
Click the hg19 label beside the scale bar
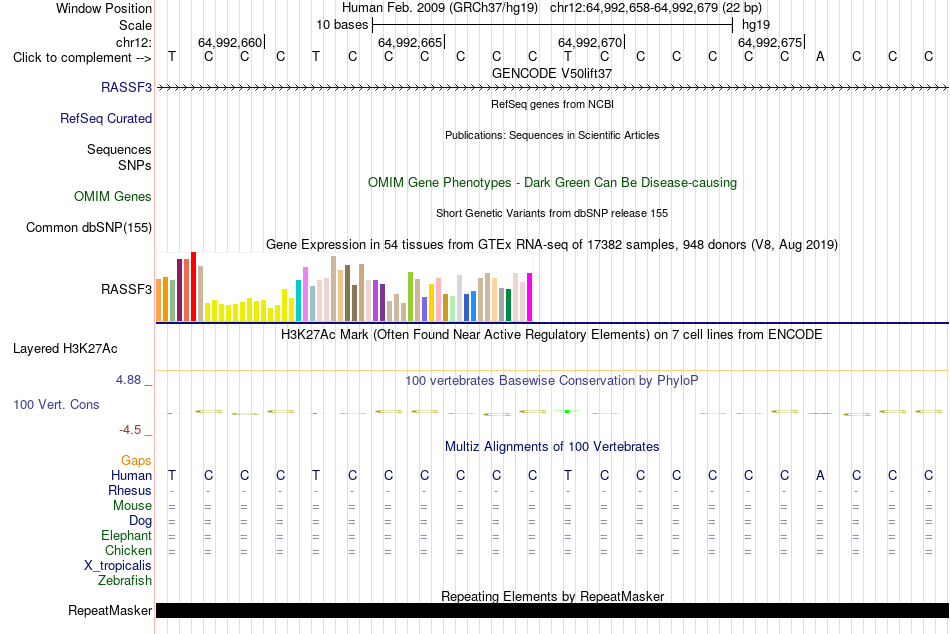point(756,25)
